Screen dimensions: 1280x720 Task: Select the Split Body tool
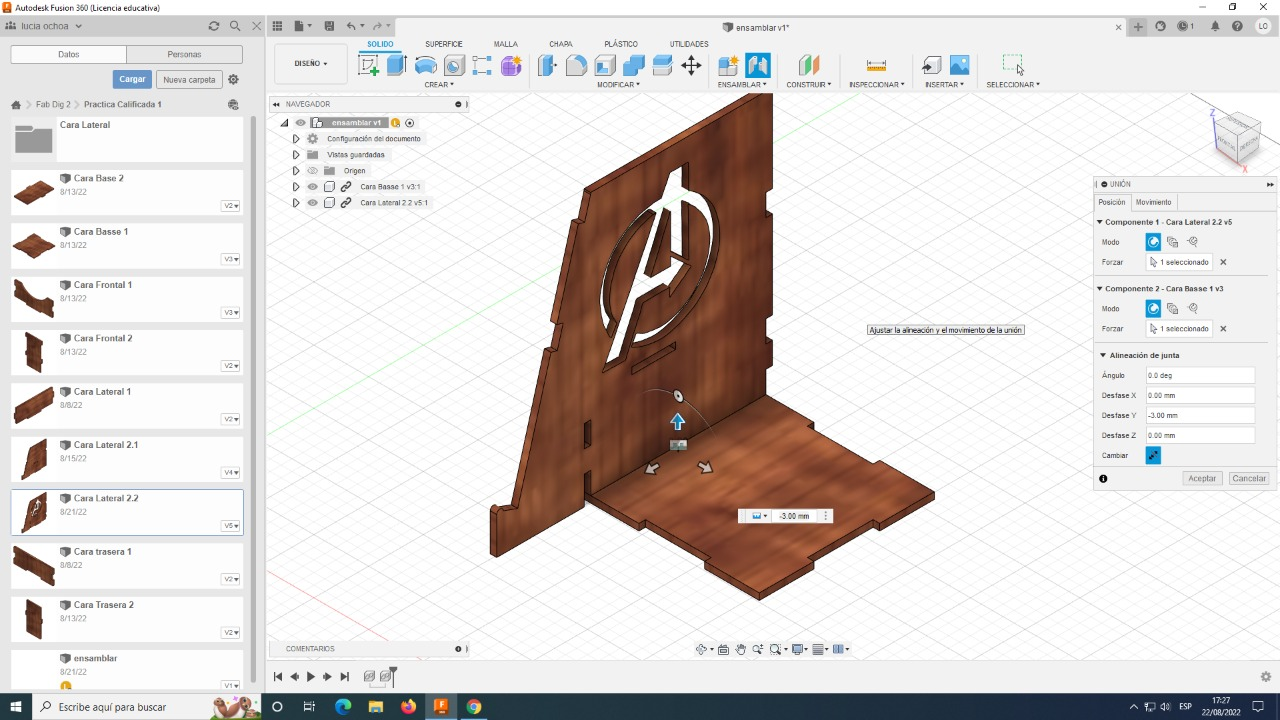[662, 66]
